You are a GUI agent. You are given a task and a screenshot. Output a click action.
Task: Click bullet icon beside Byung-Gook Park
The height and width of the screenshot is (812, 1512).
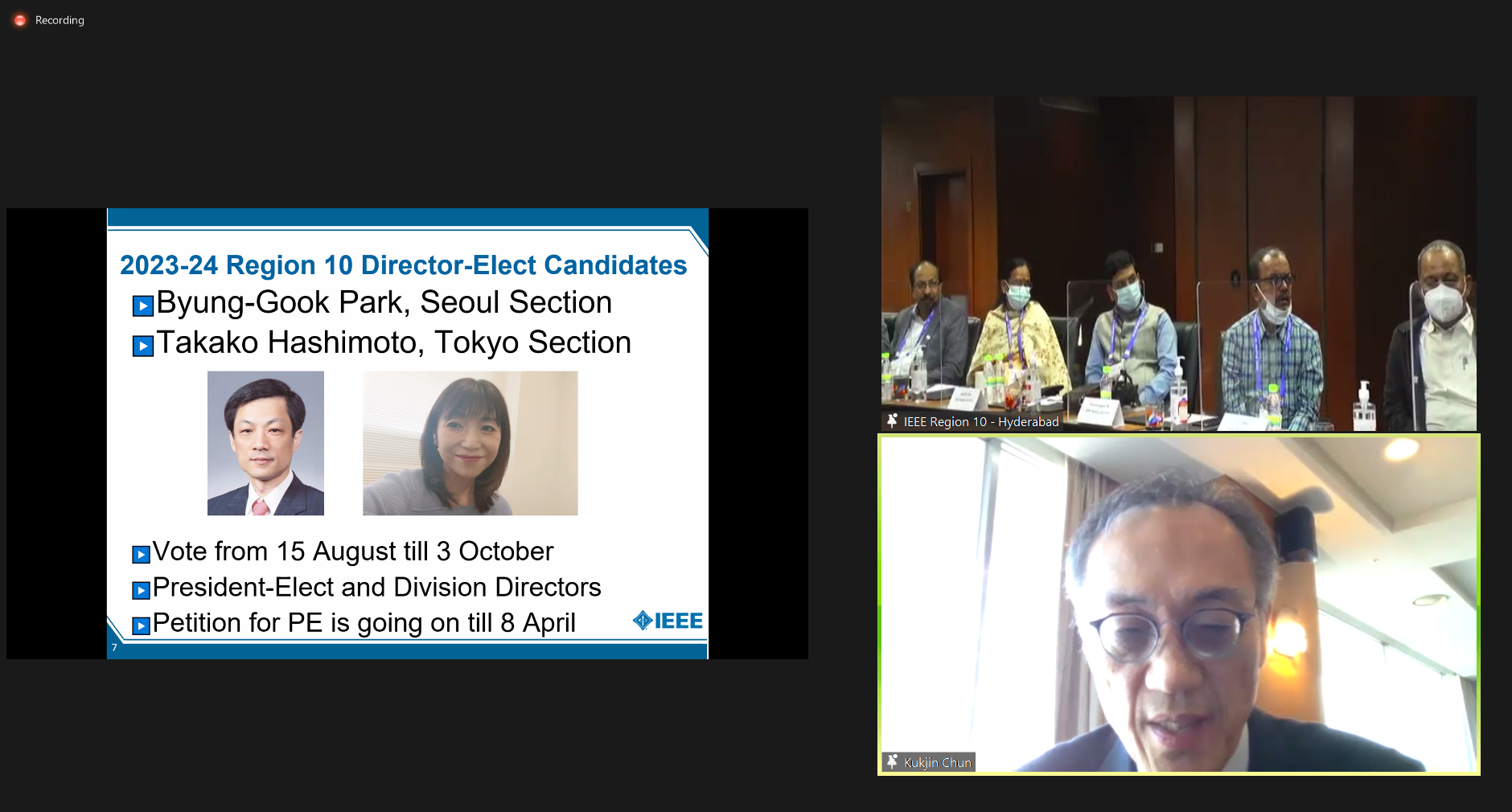pos(143,306)
